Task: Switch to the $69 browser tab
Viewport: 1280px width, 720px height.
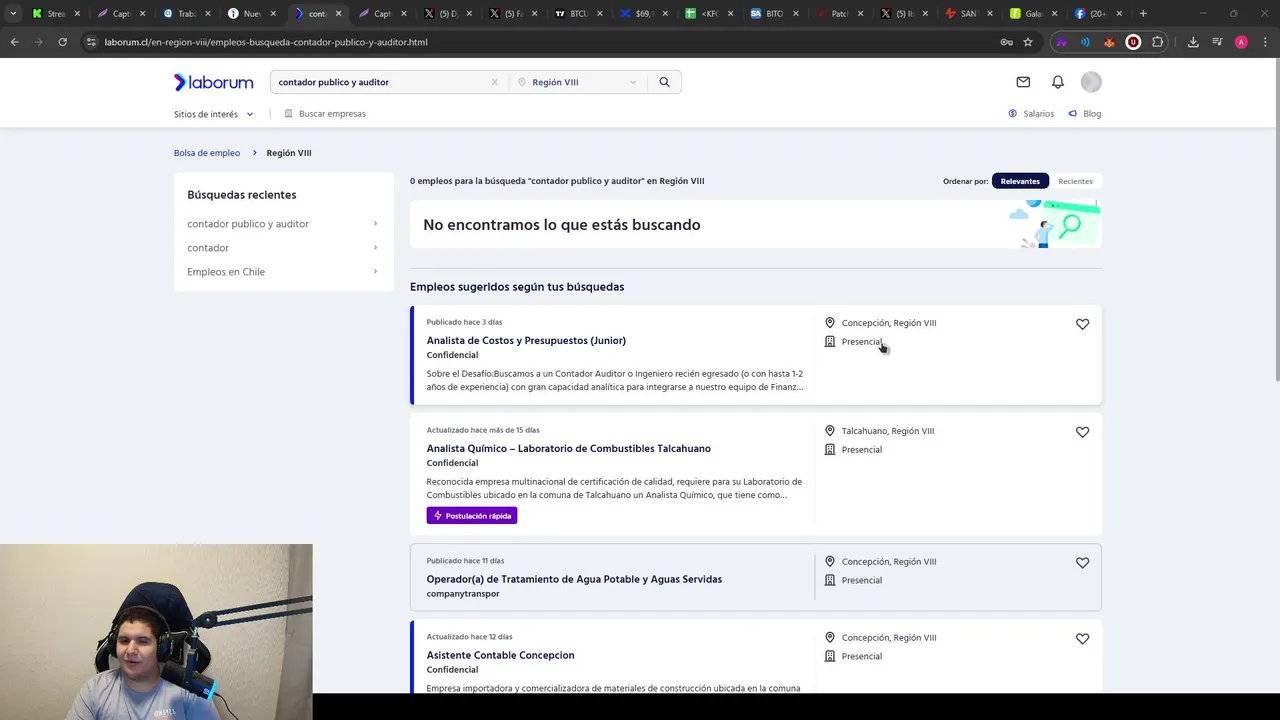Action: [642, 14]
